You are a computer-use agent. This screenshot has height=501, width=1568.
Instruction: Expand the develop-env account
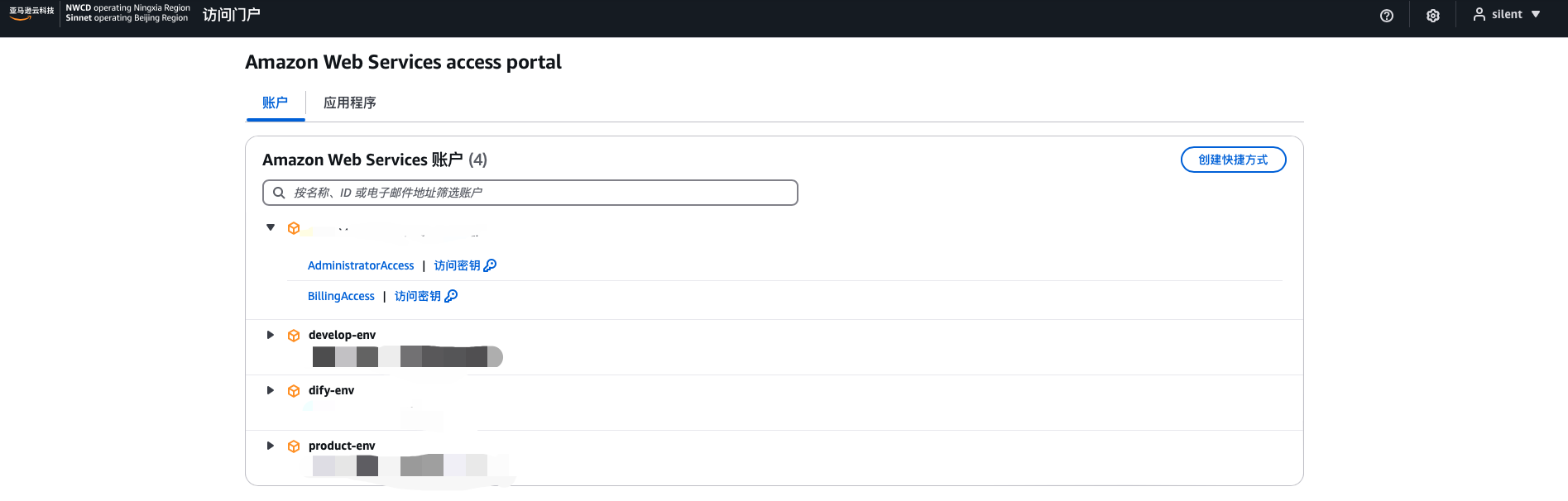(271, 335)
